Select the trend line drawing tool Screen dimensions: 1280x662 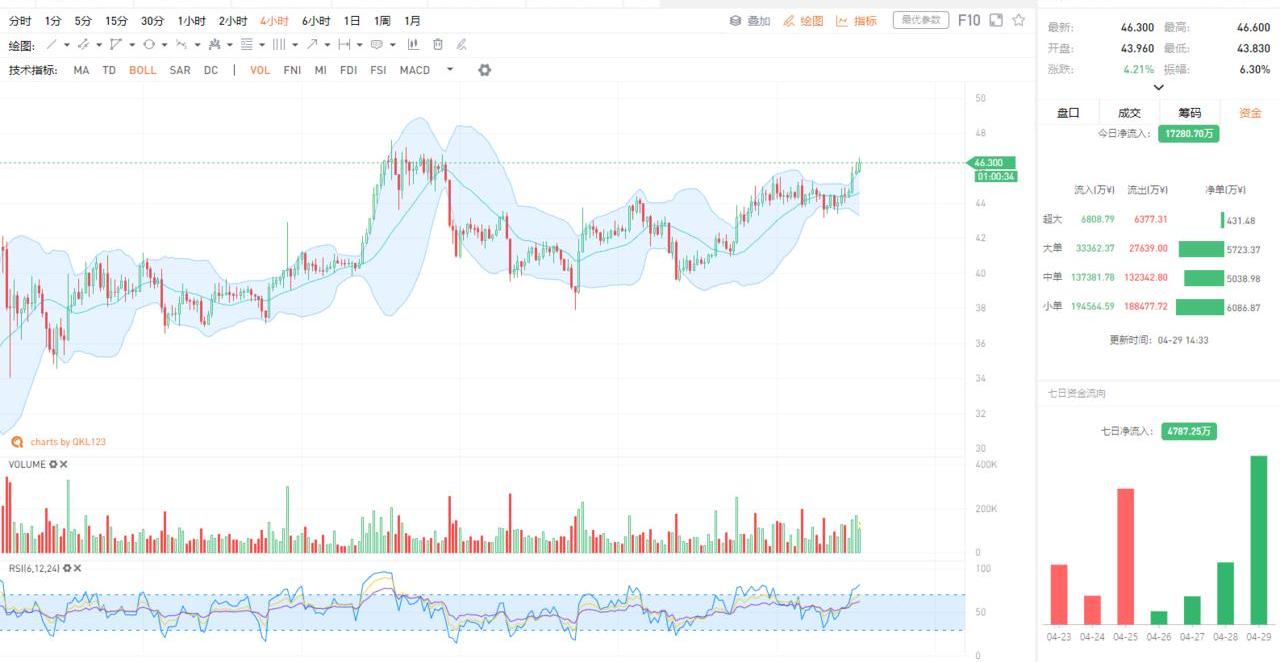(x=52, y=45)
